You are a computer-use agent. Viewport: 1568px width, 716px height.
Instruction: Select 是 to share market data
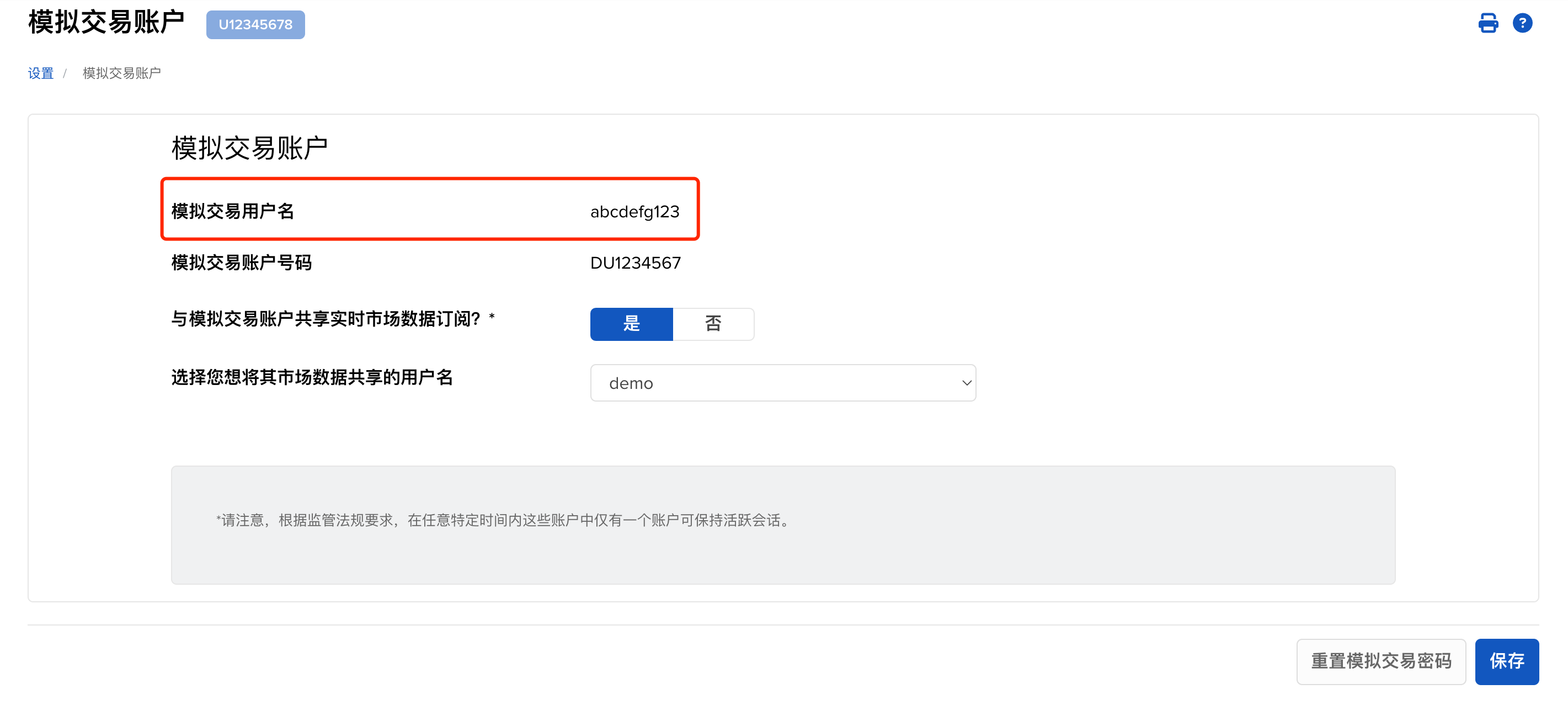tap(631, 324)
